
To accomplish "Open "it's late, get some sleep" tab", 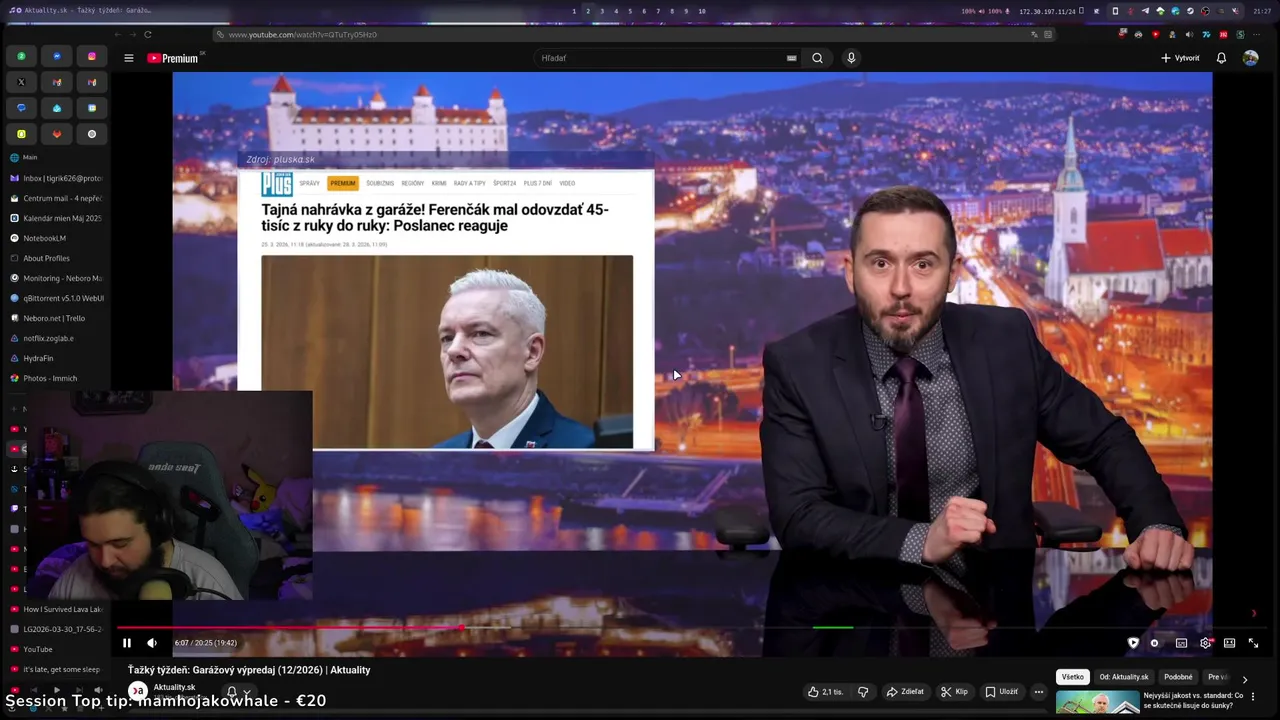I will 57,669.
